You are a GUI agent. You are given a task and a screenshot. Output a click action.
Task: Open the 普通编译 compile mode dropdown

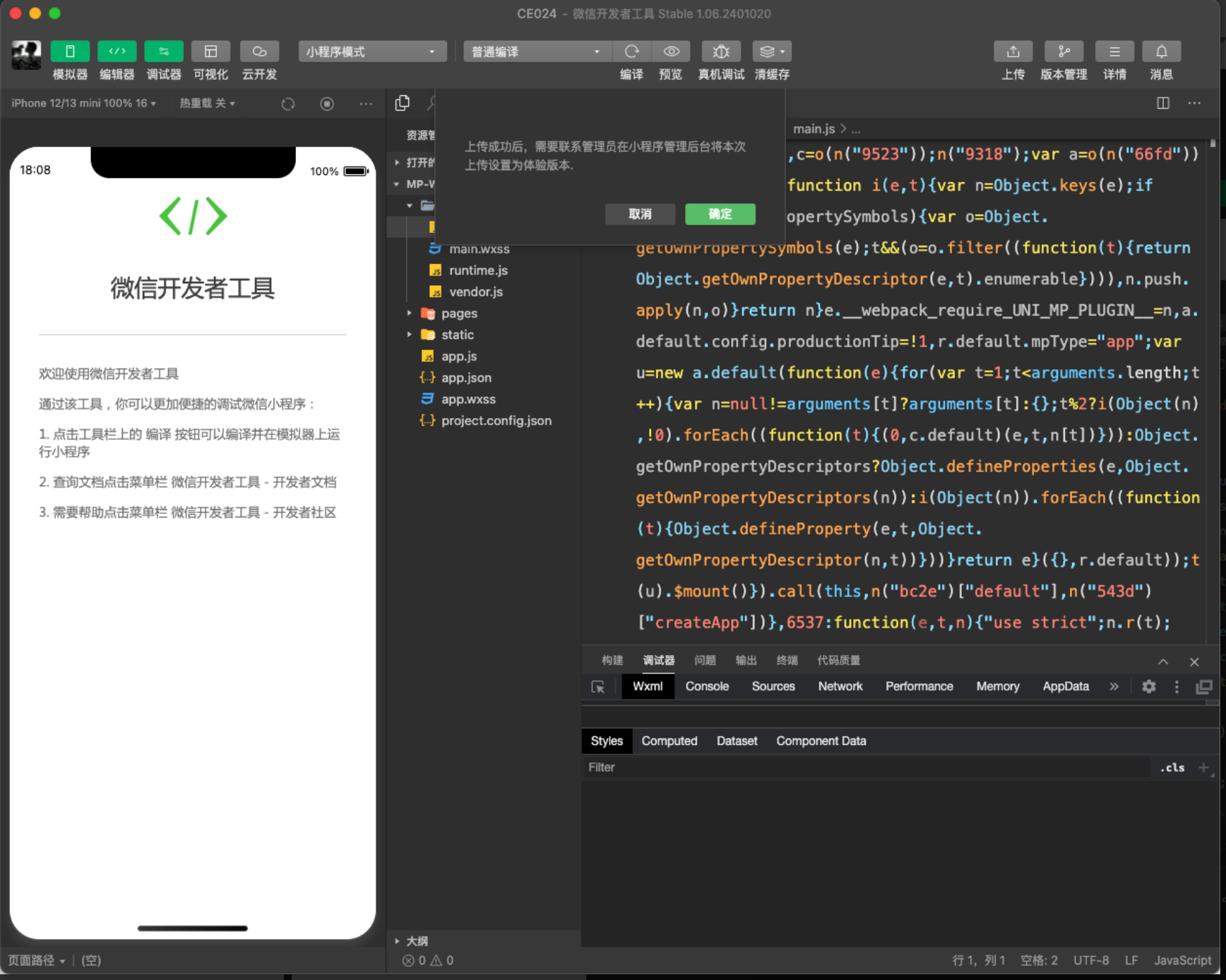(x=537, y=52)
